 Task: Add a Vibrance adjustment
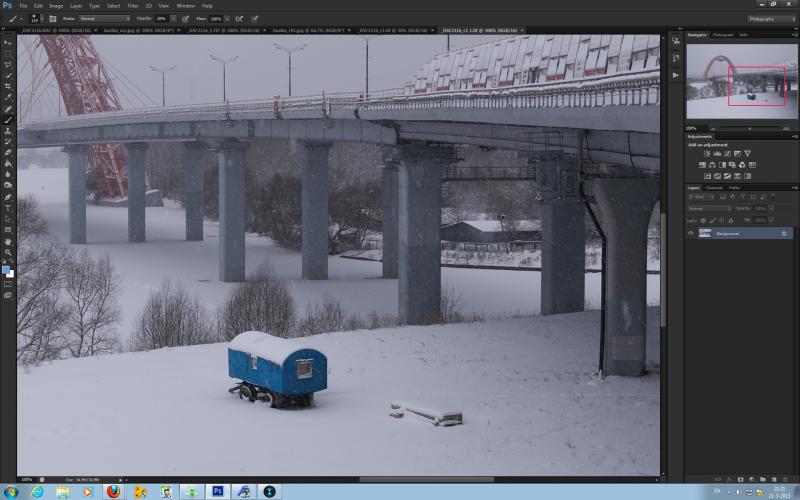(747, 154)
